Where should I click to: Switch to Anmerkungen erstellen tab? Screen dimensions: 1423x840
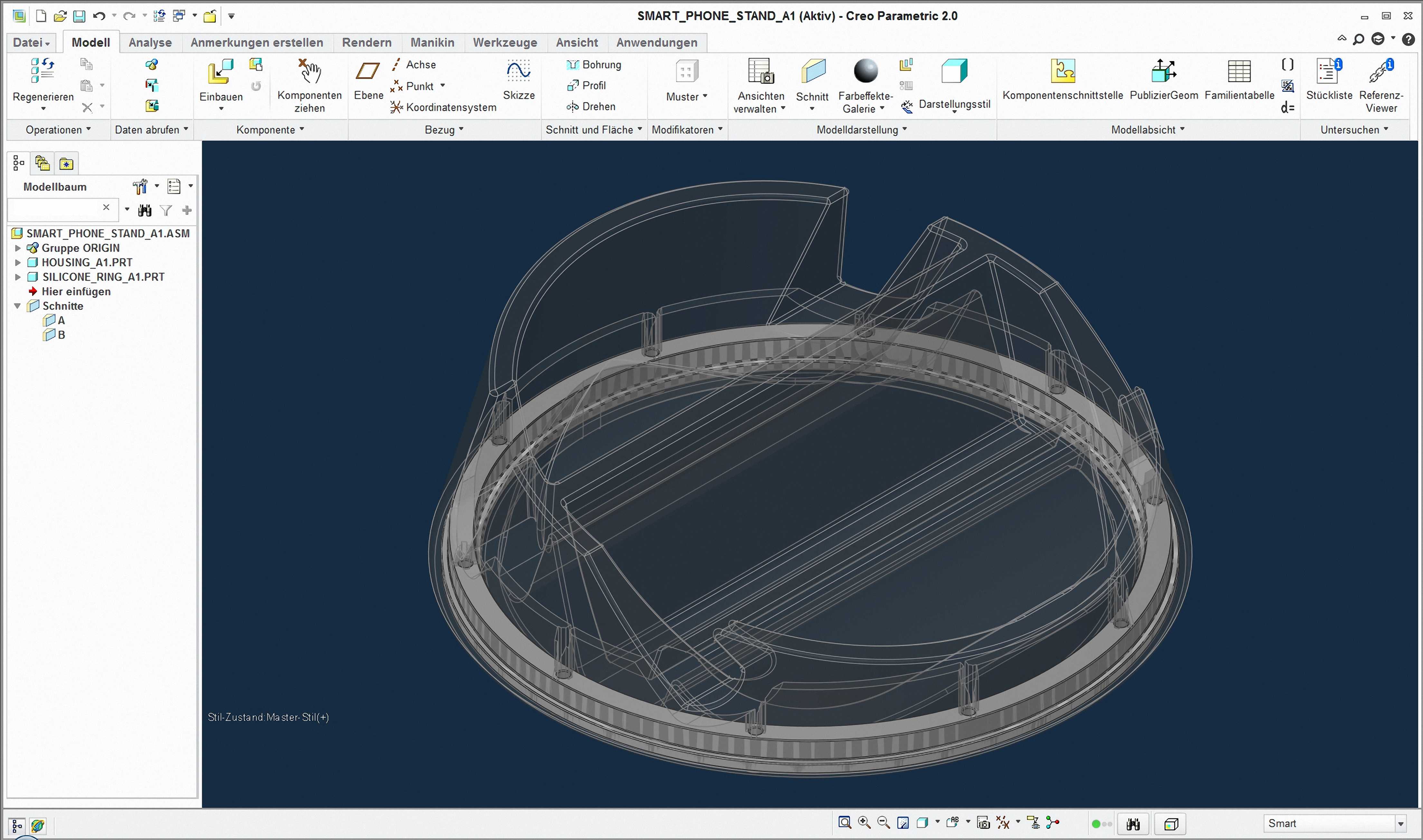point(257,42)
